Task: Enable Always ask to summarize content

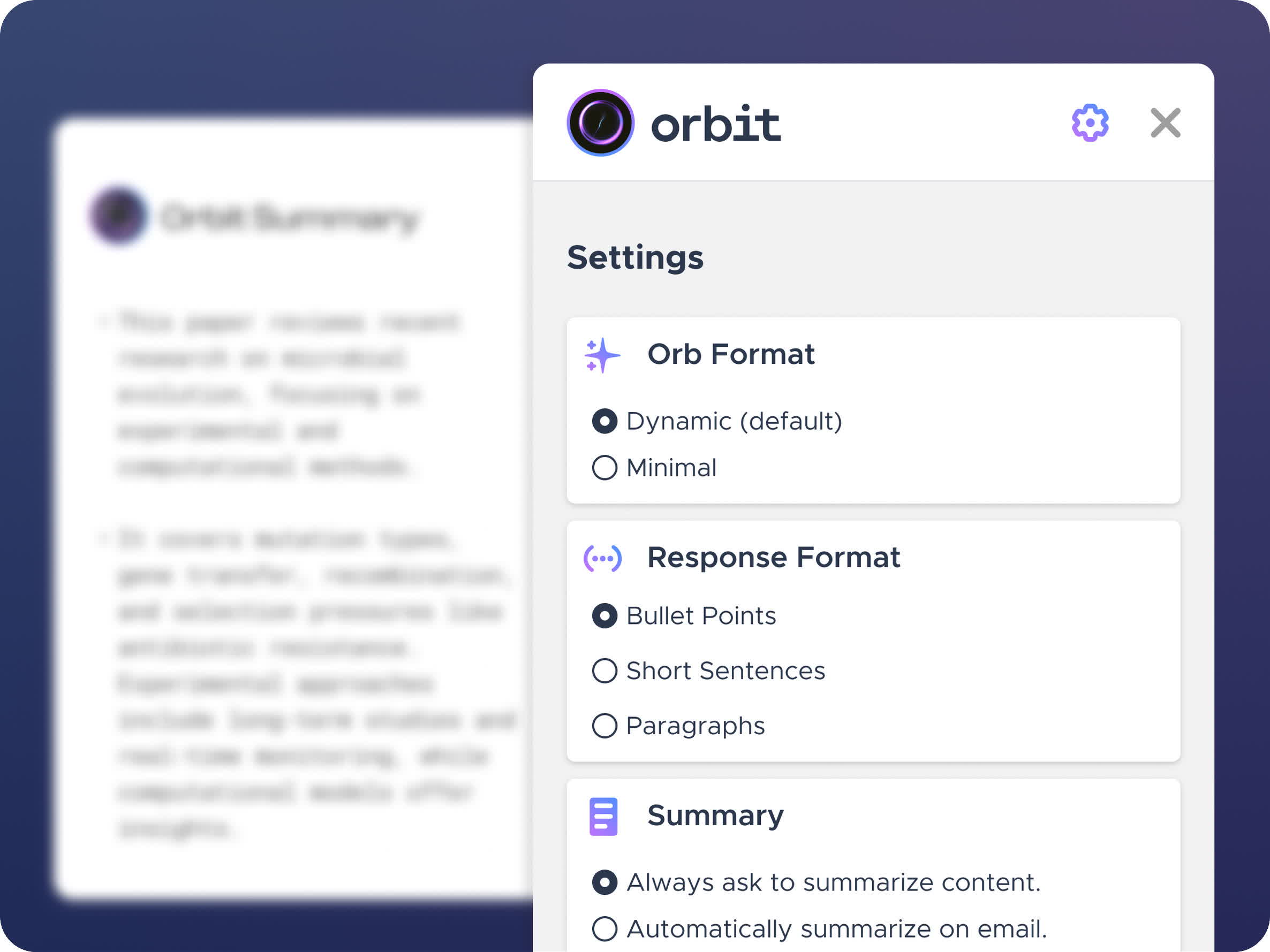Action: point(604,882)
